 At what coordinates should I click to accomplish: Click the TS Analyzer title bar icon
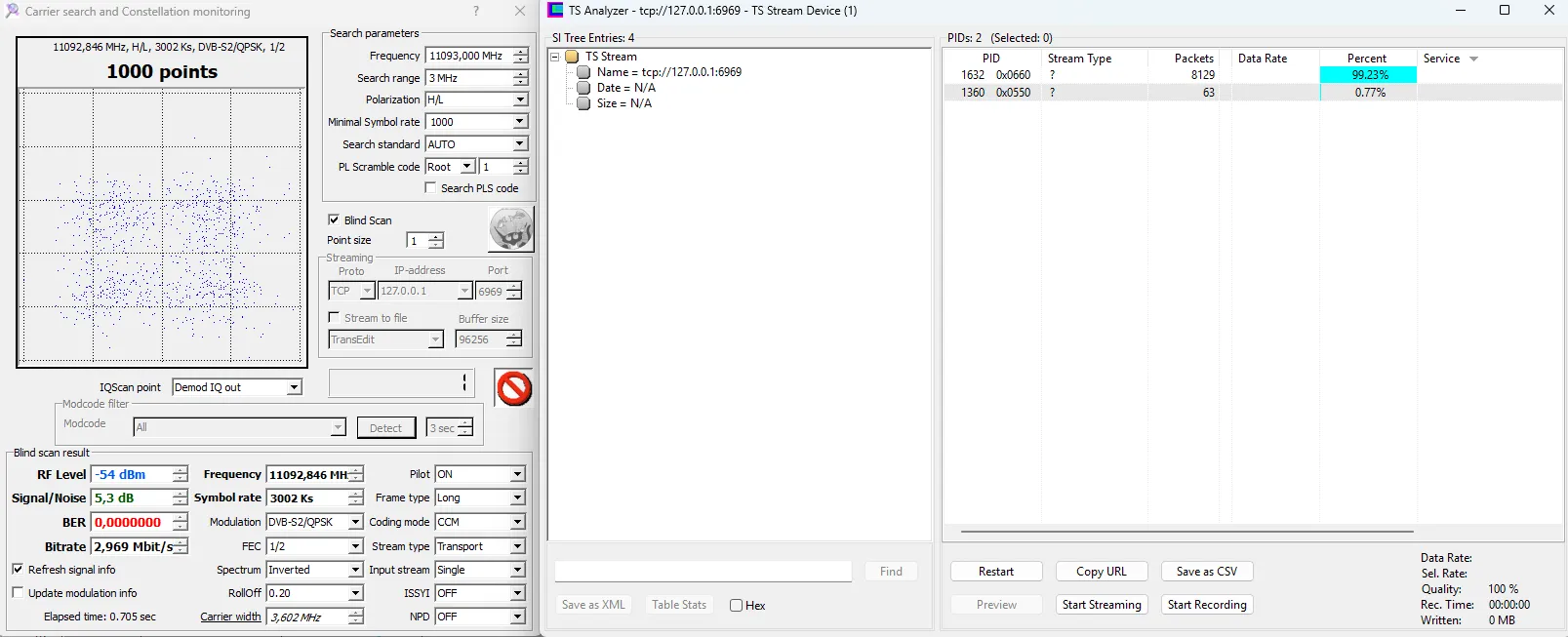pyautogui.click(x=555, y=11)
